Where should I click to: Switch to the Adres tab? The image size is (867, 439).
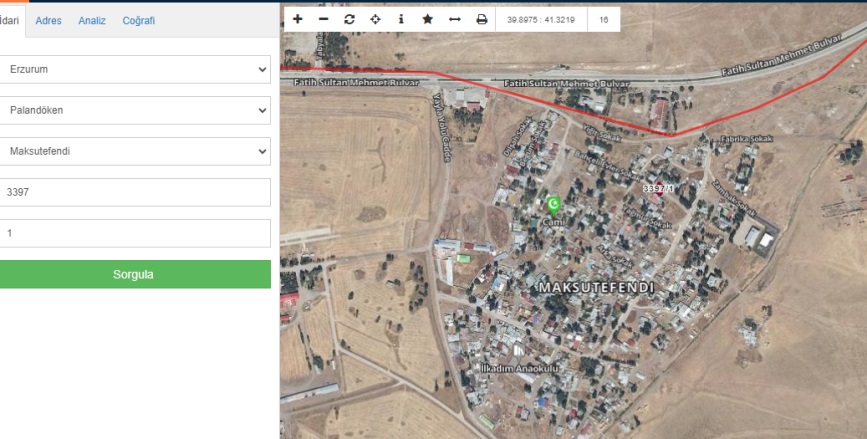(48, 20)
